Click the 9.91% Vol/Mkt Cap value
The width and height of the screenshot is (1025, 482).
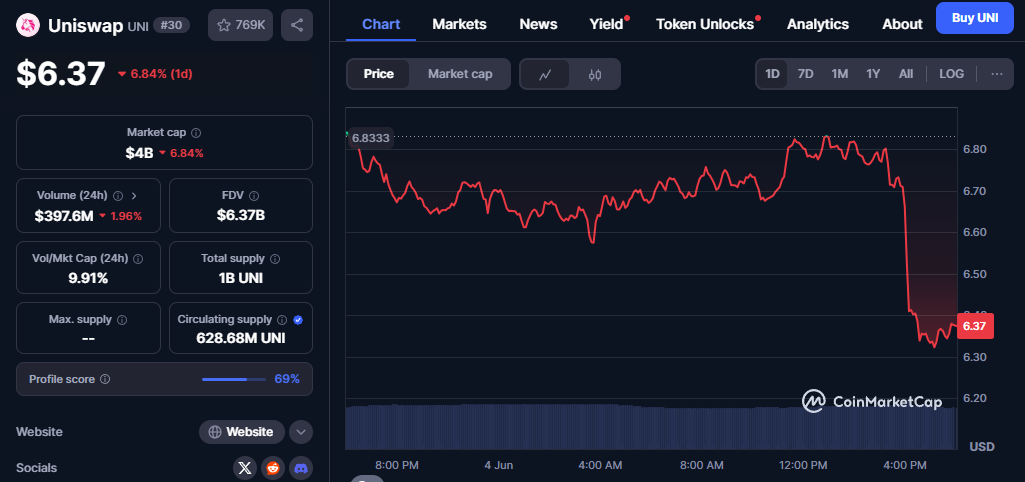point(88,278)
